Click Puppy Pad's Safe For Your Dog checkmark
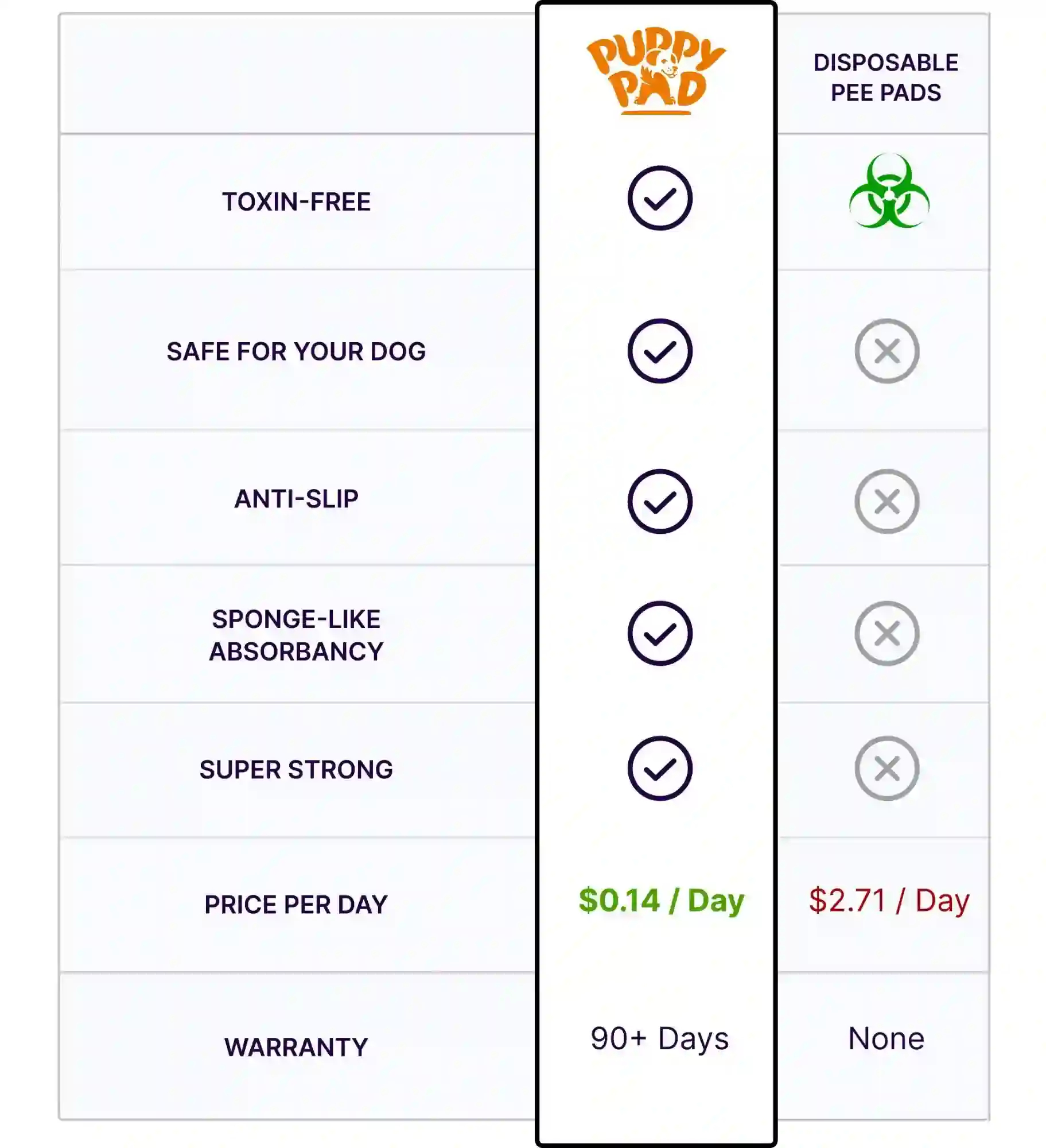 pyautogui.click(x=660, y=351)
